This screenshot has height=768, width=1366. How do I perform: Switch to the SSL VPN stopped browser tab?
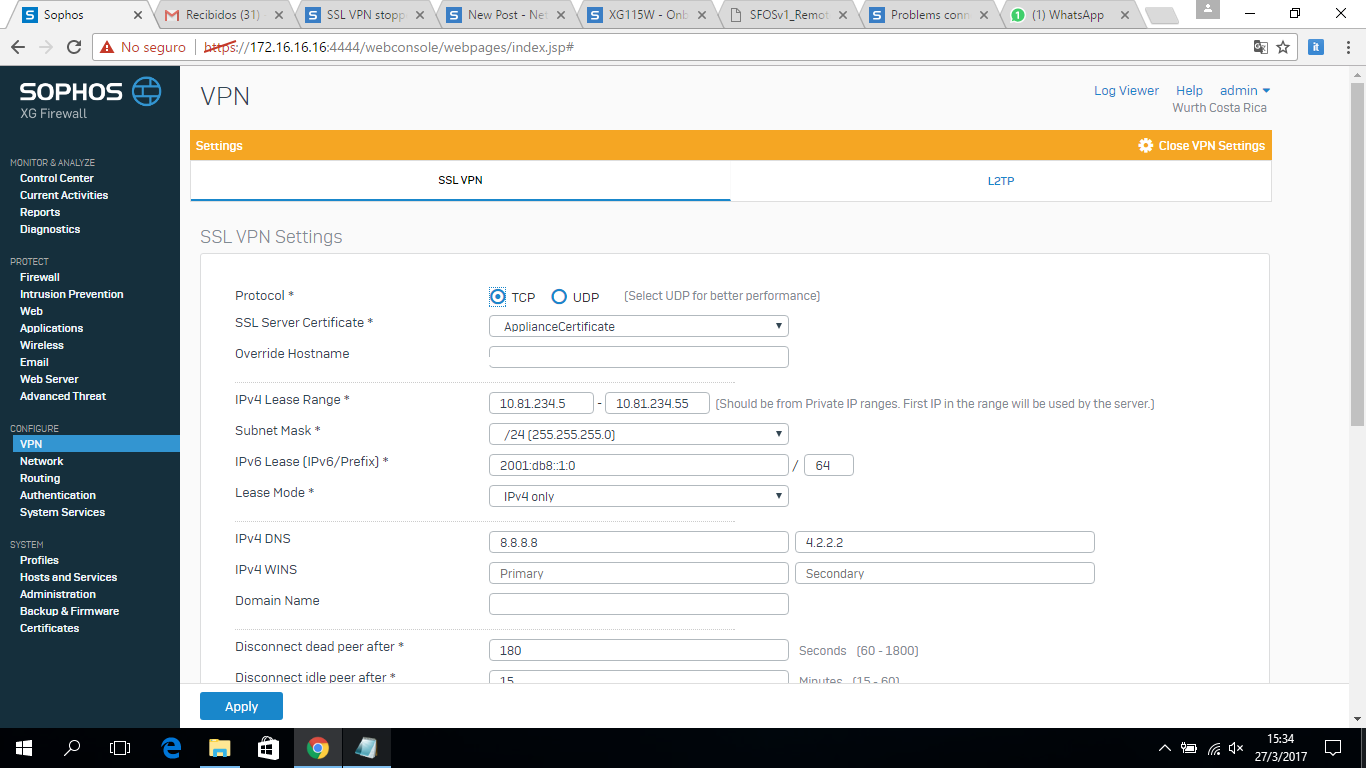tap(366, 15)
